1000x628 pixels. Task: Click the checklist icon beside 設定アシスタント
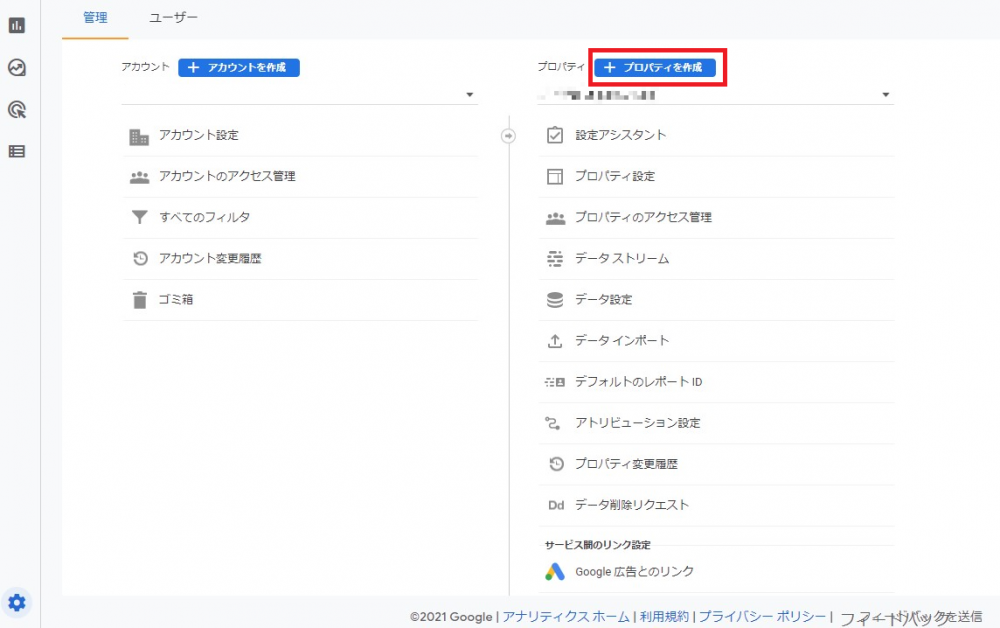coord(555,135)
